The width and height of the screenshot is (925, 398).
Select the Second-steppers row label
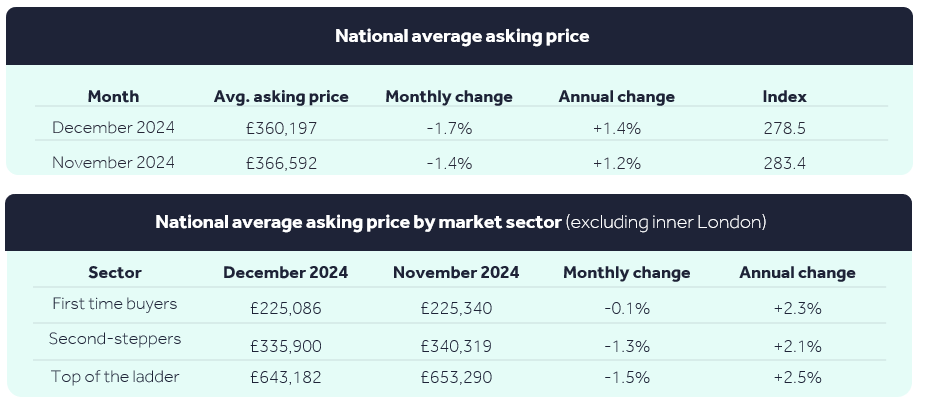[115, 338]
